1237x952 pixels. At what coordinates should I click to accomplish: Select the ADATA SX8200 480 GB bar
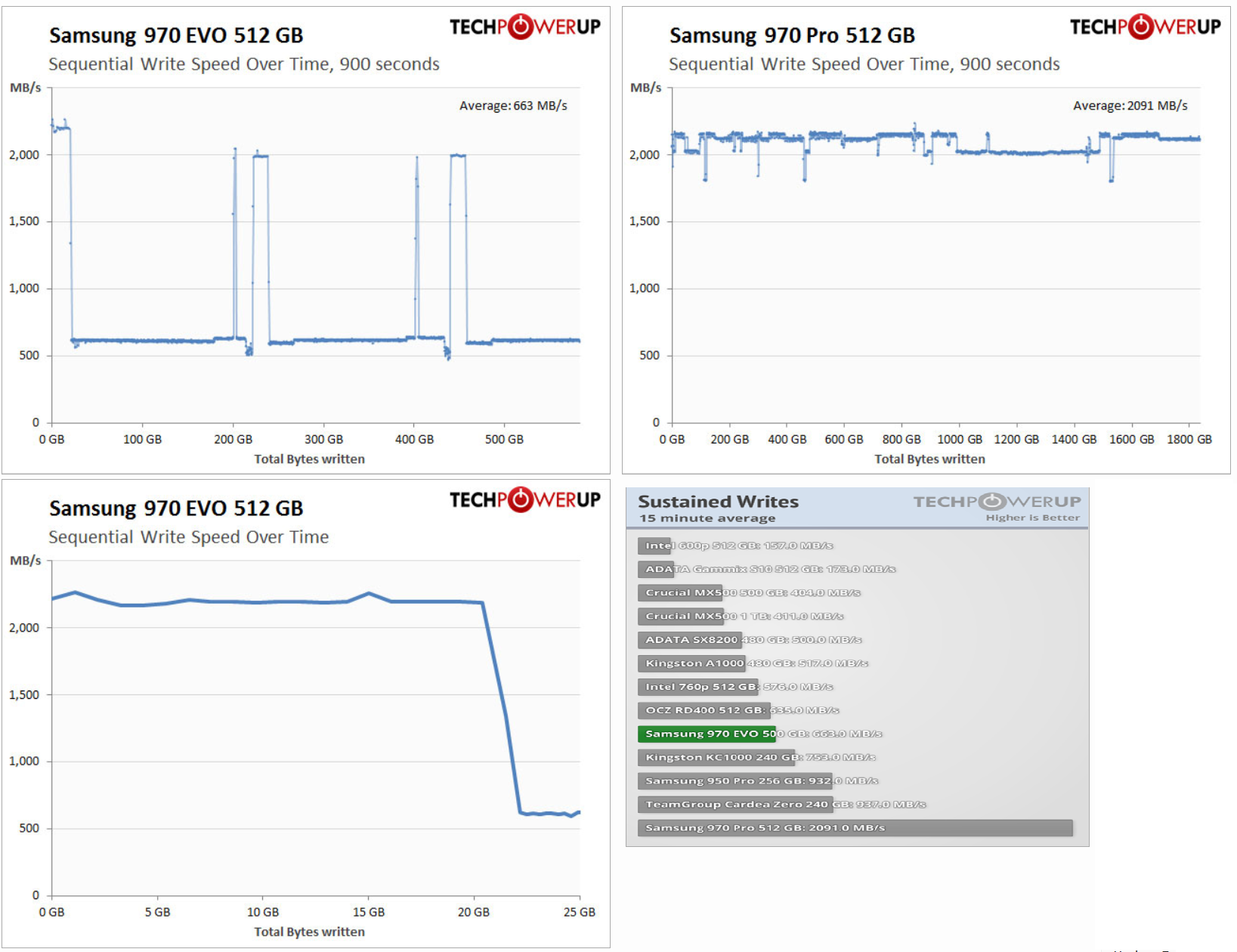tap(690, 639)
